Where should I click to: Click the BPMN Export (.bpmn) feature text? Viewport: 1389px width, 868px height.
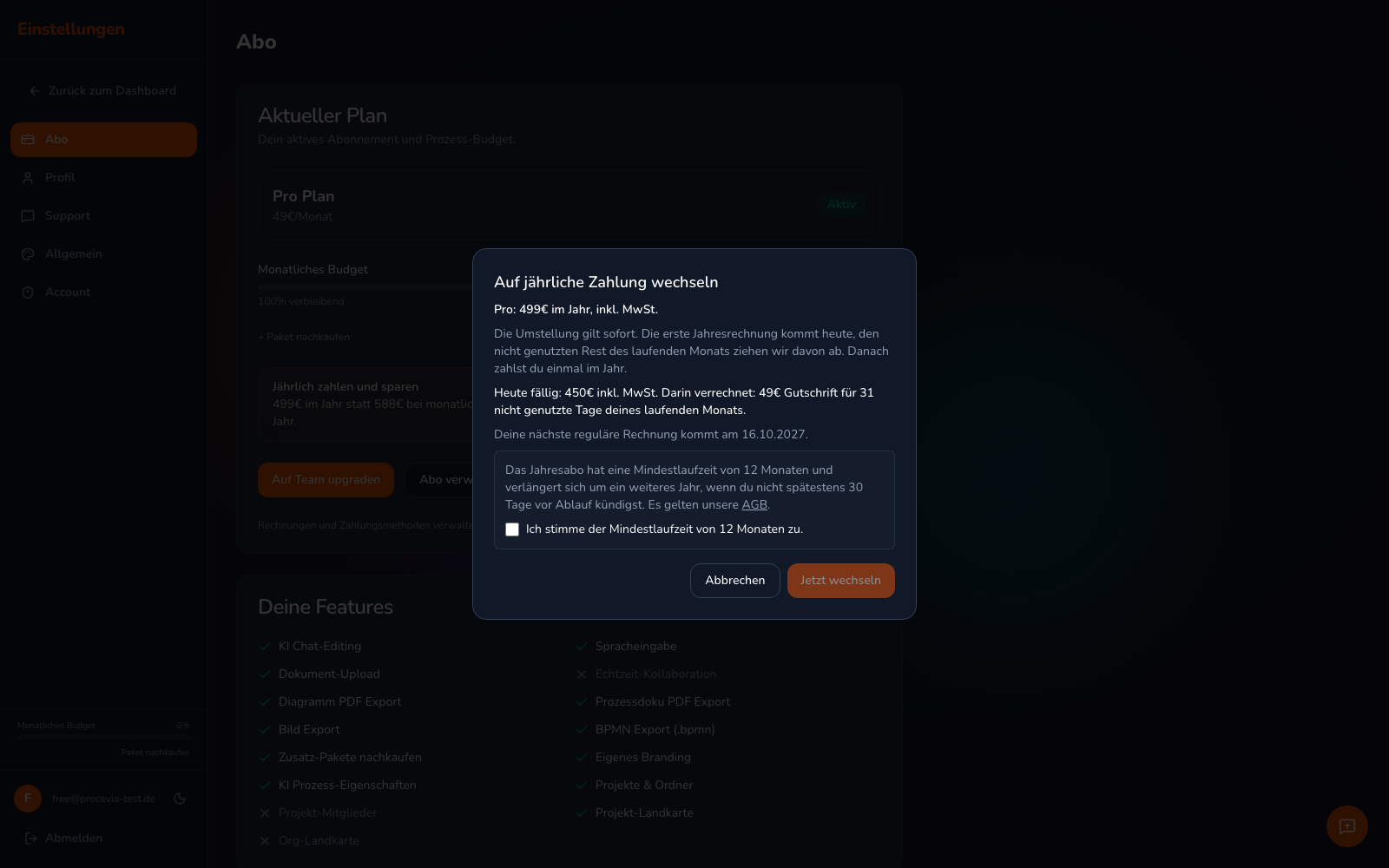pyautogui.click(x=655, y=730)
